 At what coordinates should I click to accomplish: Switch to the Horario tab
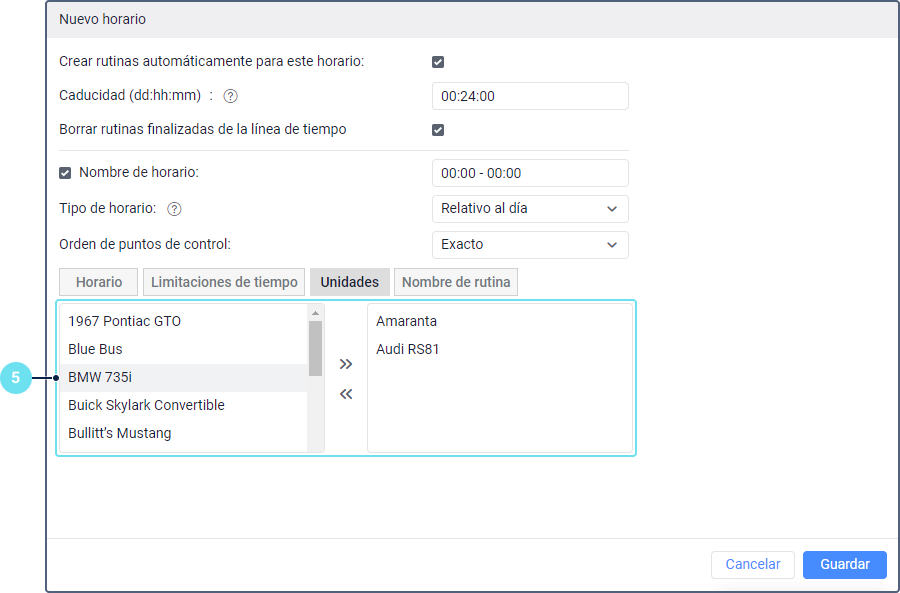[99, 282]
